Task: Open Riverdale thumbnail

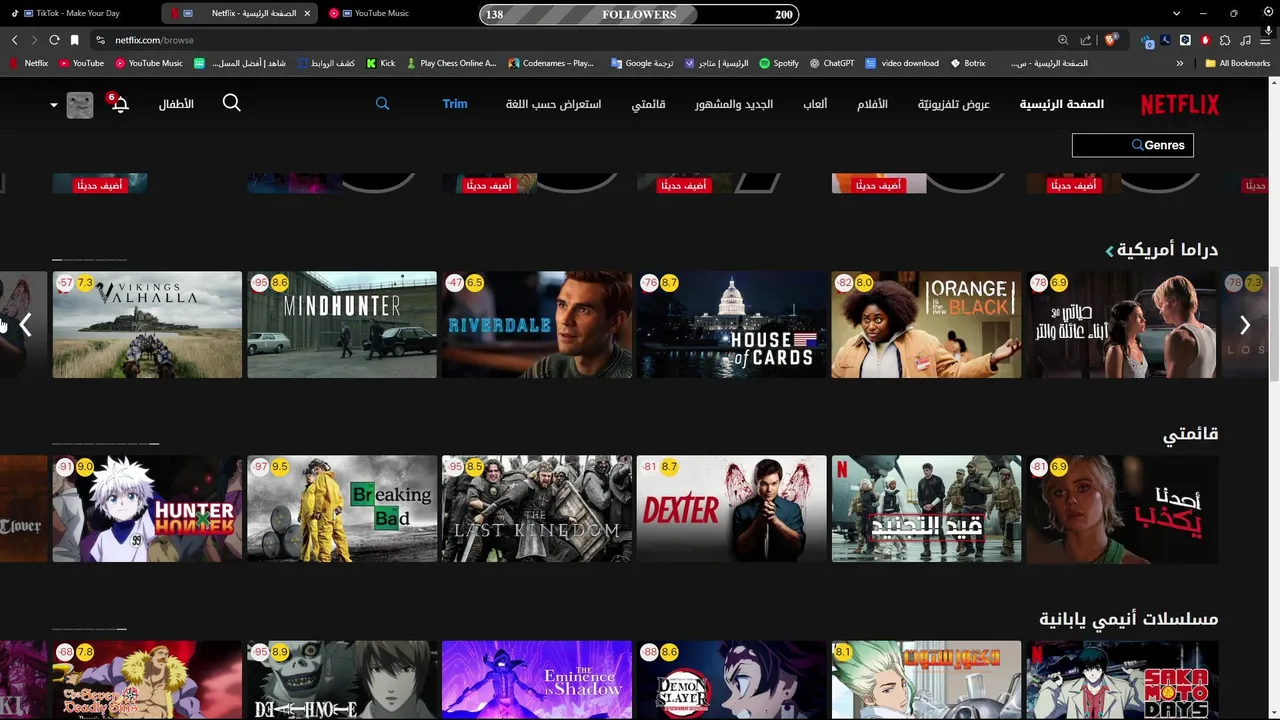Action: [537, 325]
